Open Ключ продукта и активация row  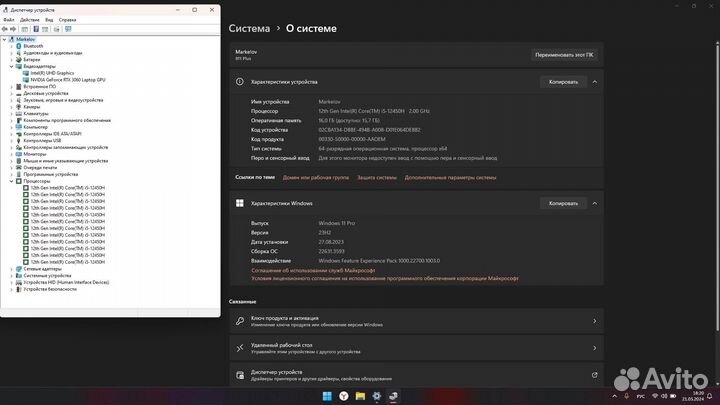(416, 321)
